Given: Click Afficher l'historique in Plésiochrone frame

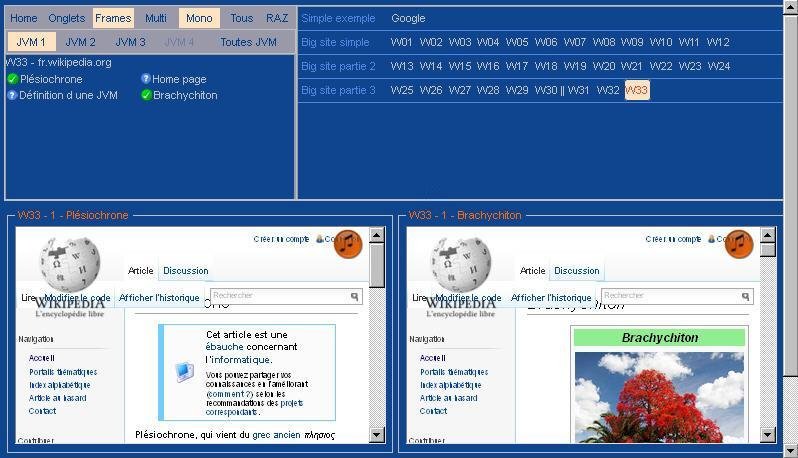Looking at the screenshot, I should (159, 298).
